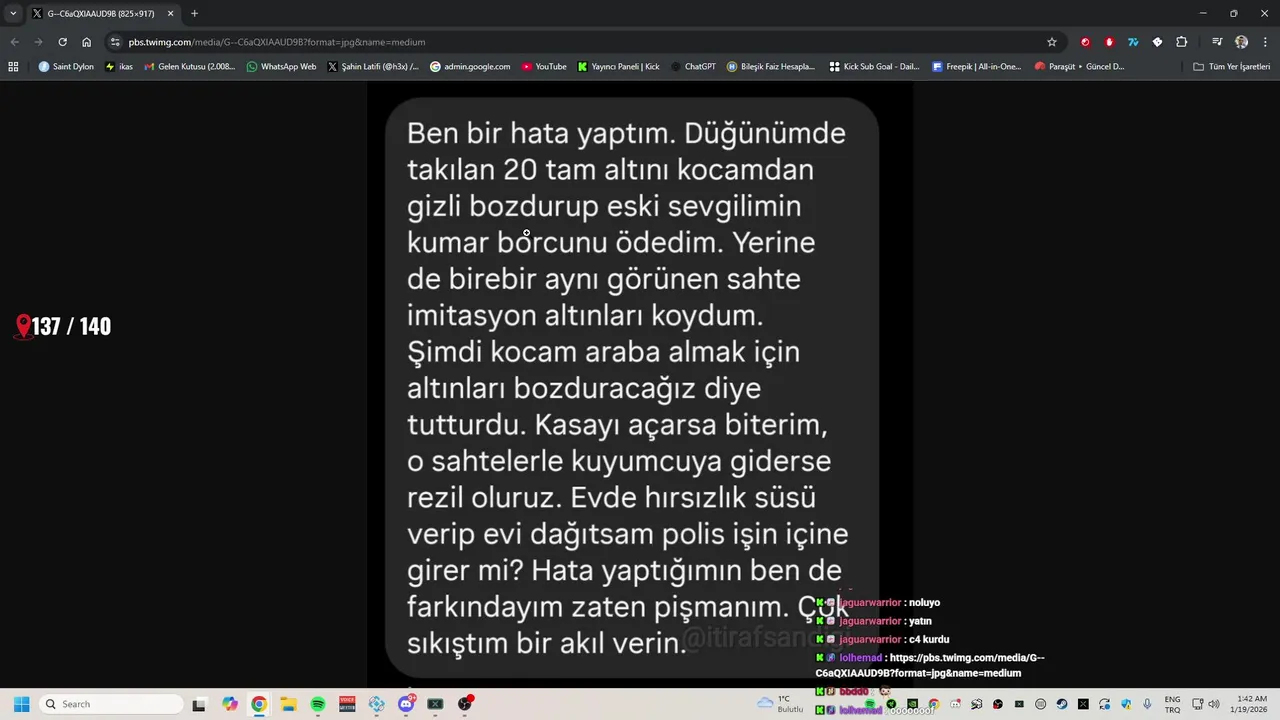Reload the page with the refresh icon
The height and width of the screenshot is (720, 1280).
pos(62,42)
